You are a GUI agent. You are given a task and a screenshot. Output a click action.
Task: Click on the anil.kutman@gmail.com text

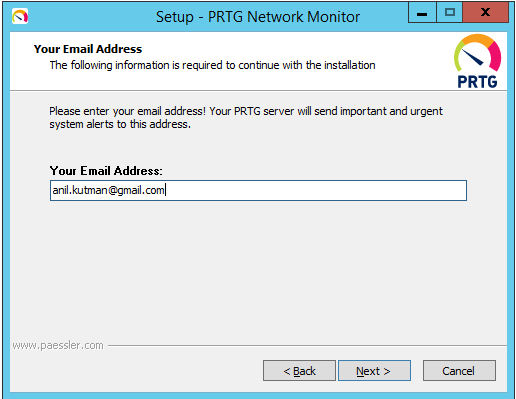(109, 190)
